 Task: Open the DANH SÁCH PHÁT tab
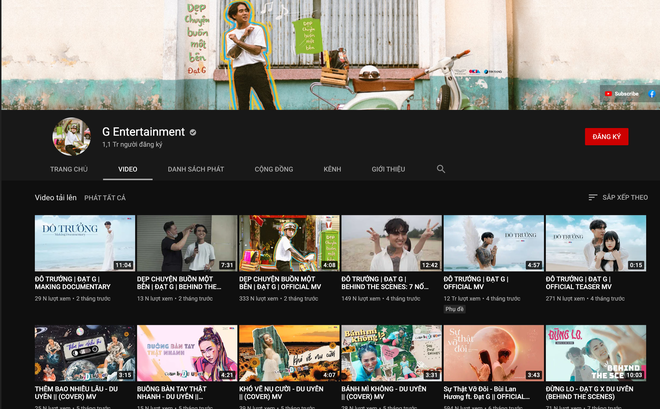coord(196,169)
